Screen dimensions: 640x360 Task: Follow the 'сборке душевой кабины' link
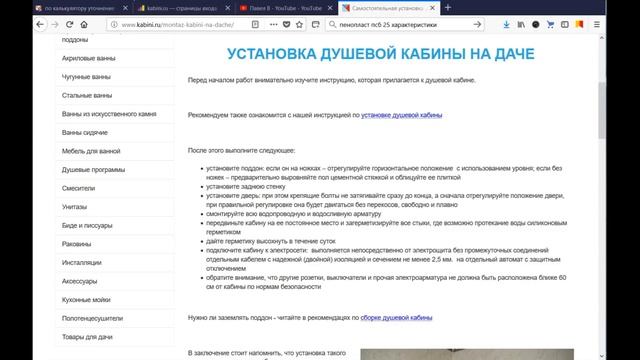pyautogui.click(x=396, y=318)
